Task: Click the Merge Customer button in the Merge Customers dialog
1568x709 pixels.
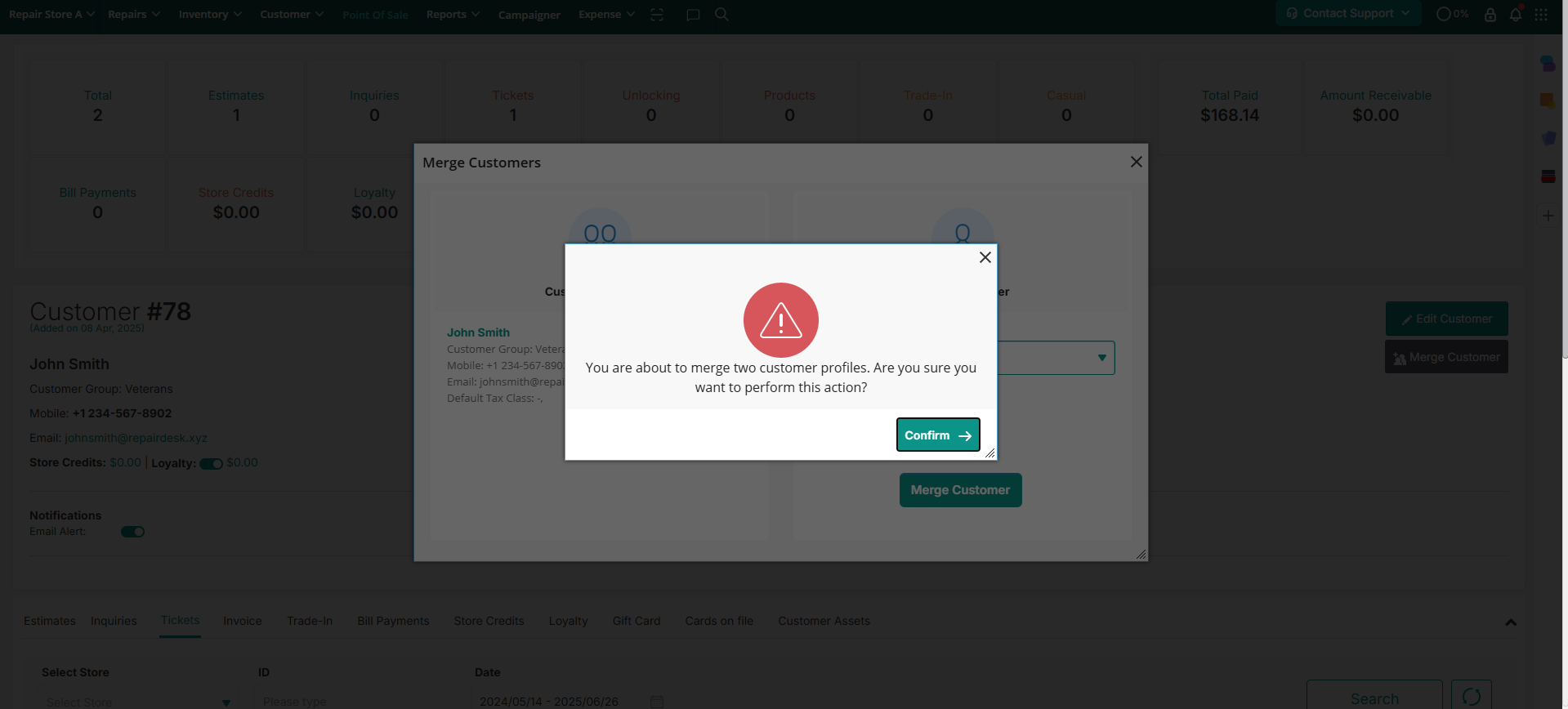Action: point(960,490)
